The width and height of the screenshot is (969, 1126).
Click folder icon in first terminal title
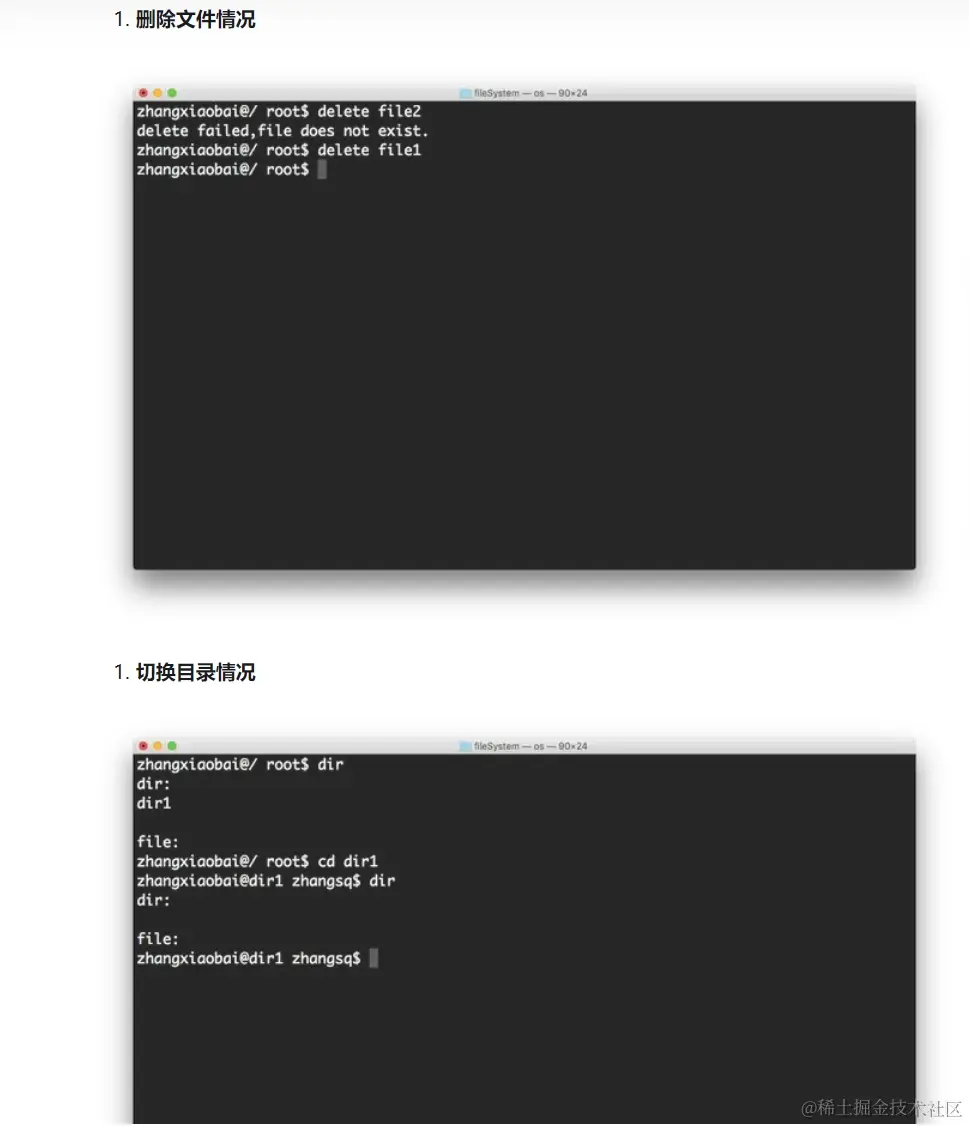coord(465,93)
